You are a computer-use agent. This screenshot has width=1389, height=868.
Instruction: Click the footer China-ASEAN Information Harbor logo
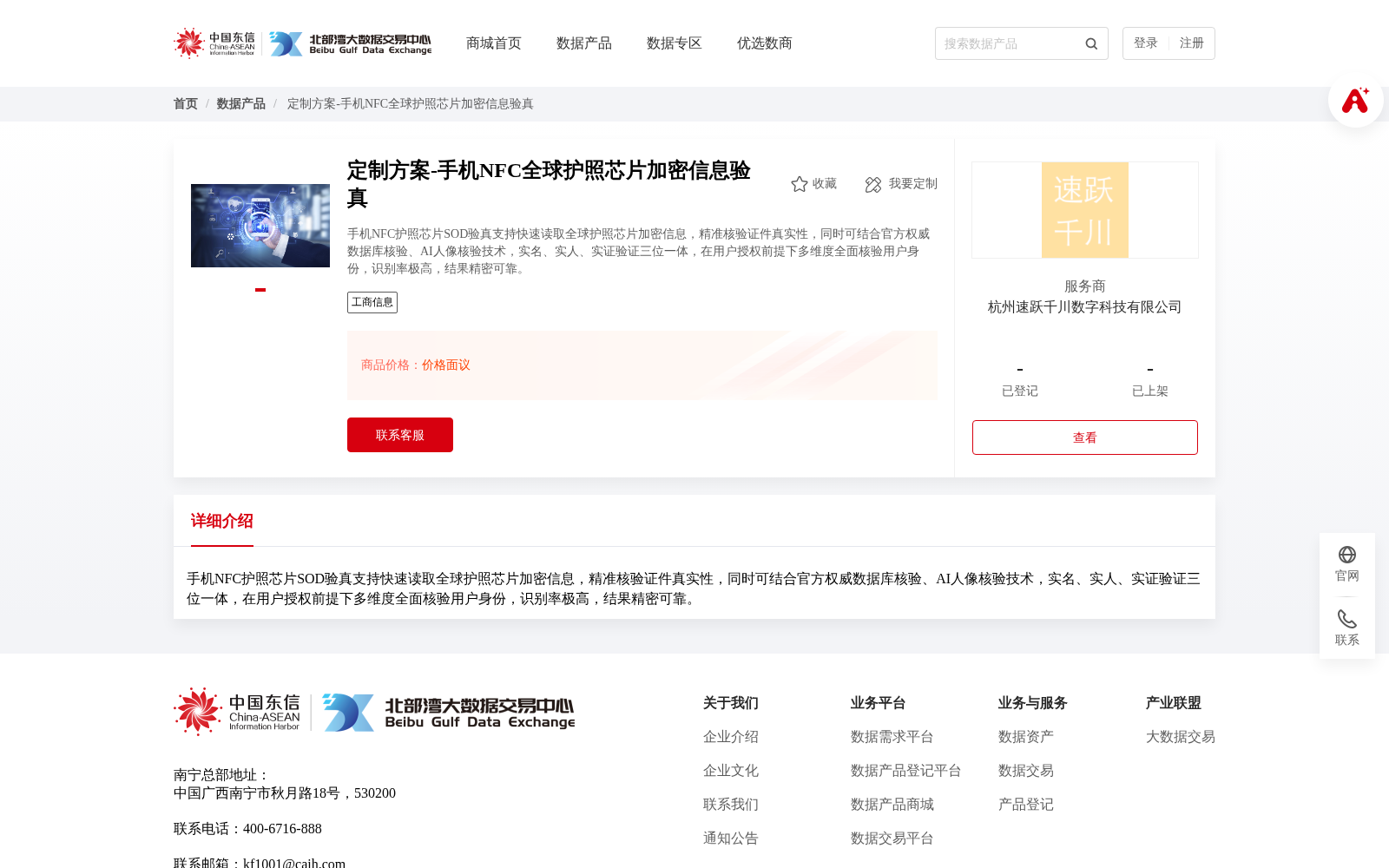tap(237, 712)
